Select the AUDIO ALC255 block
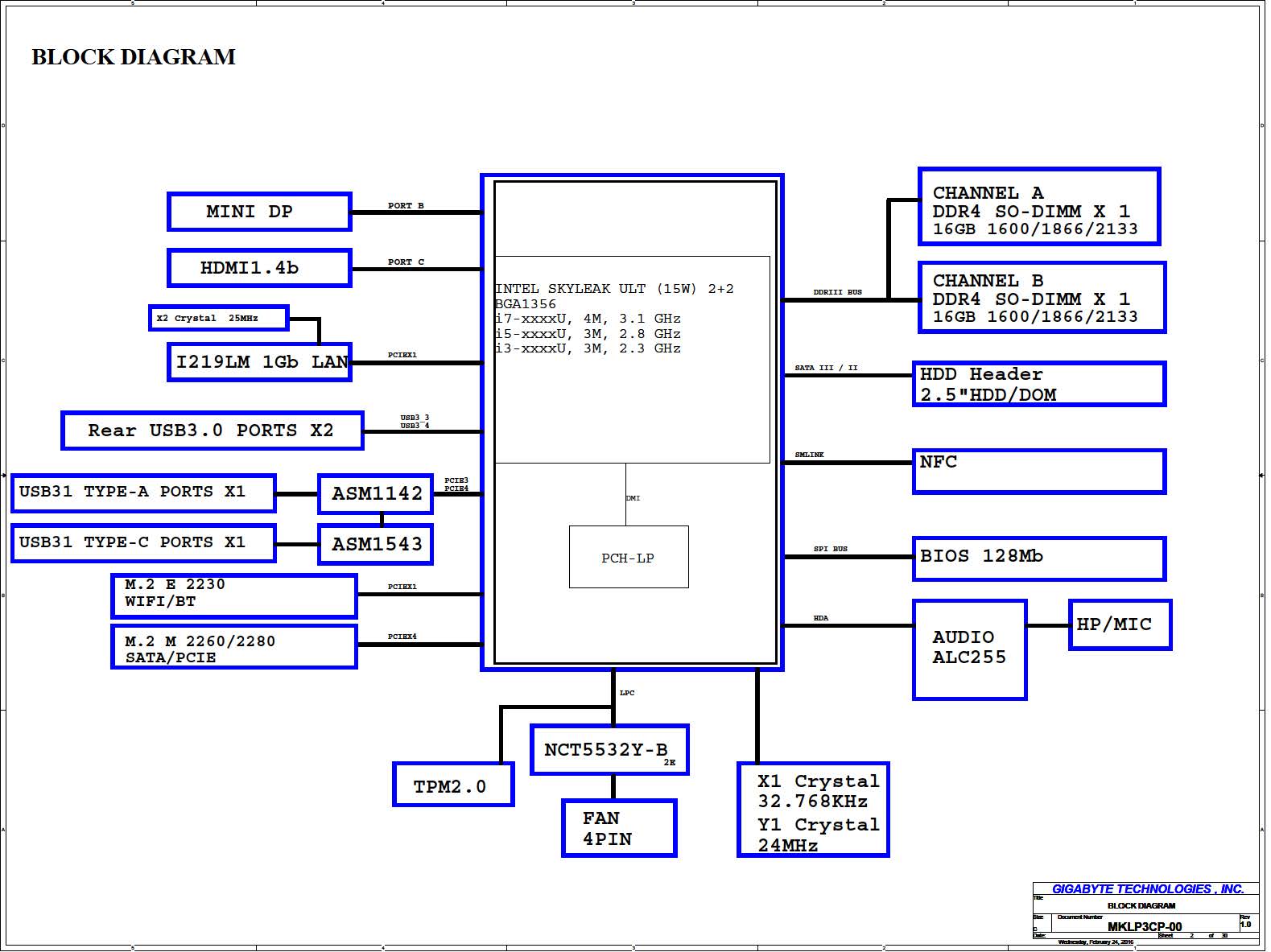Screen dimensions: 1271x952 point(970,649)
